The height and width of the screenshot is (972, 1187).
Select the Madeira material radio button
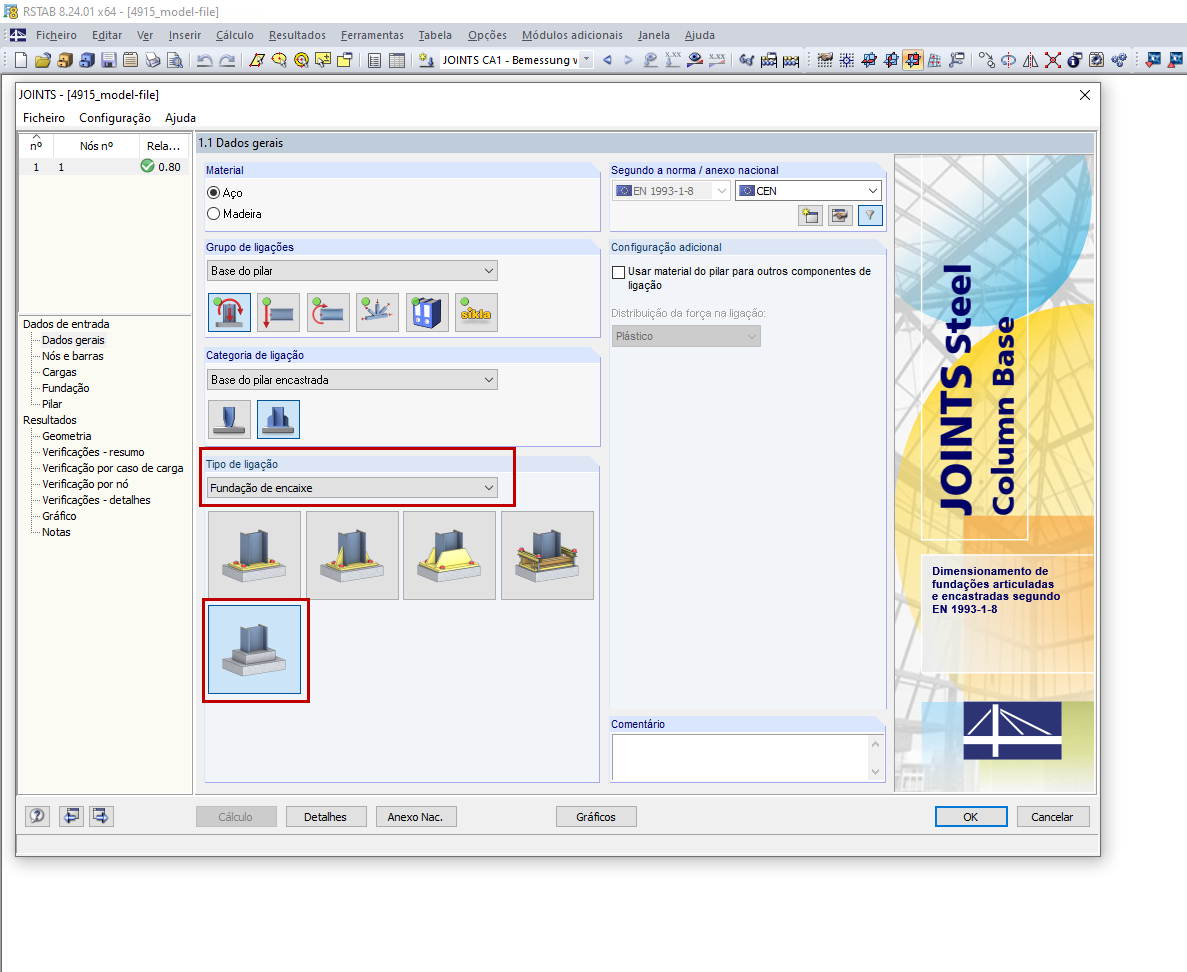(x=213, y=214)
